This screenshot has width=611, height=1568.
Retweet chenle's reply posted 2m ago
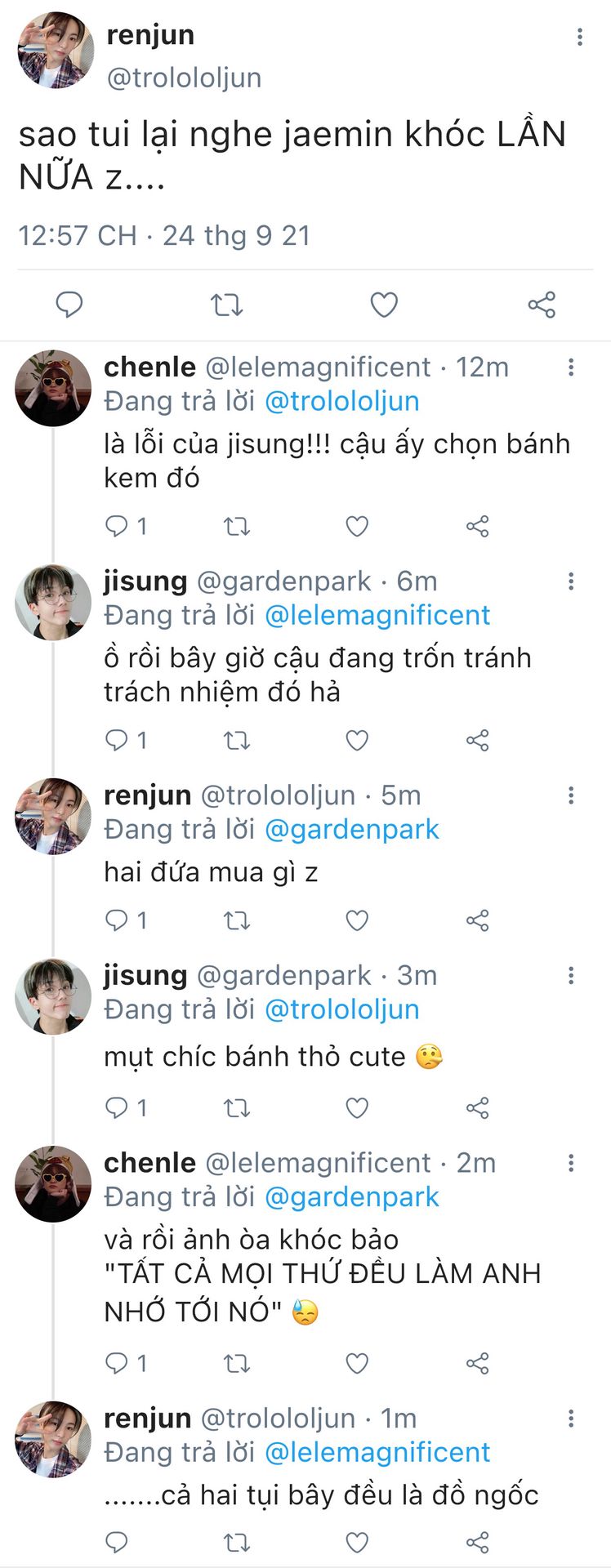[237, 1363]
